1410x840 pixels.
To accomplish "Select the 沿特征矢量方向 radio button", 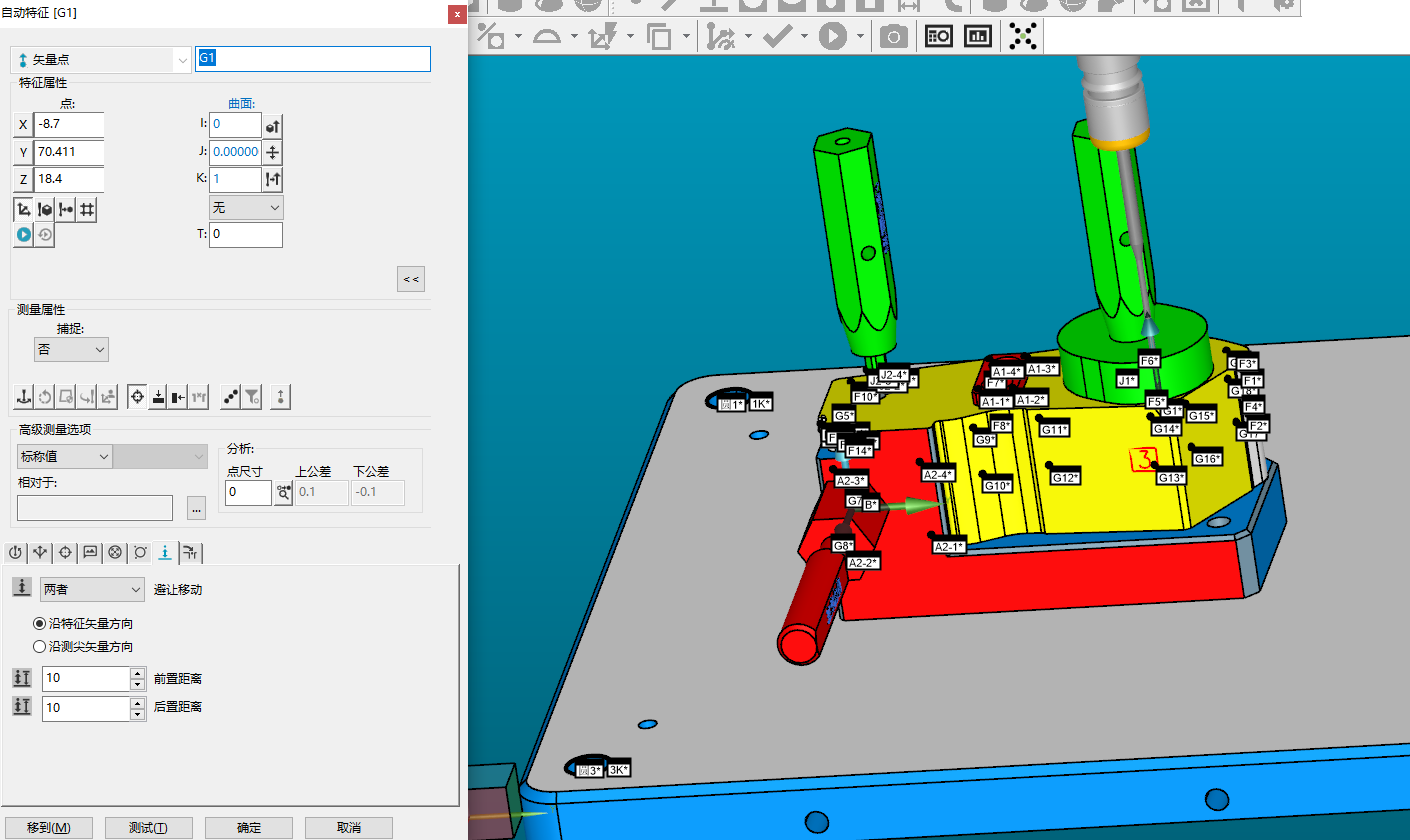I will (40, 623).
